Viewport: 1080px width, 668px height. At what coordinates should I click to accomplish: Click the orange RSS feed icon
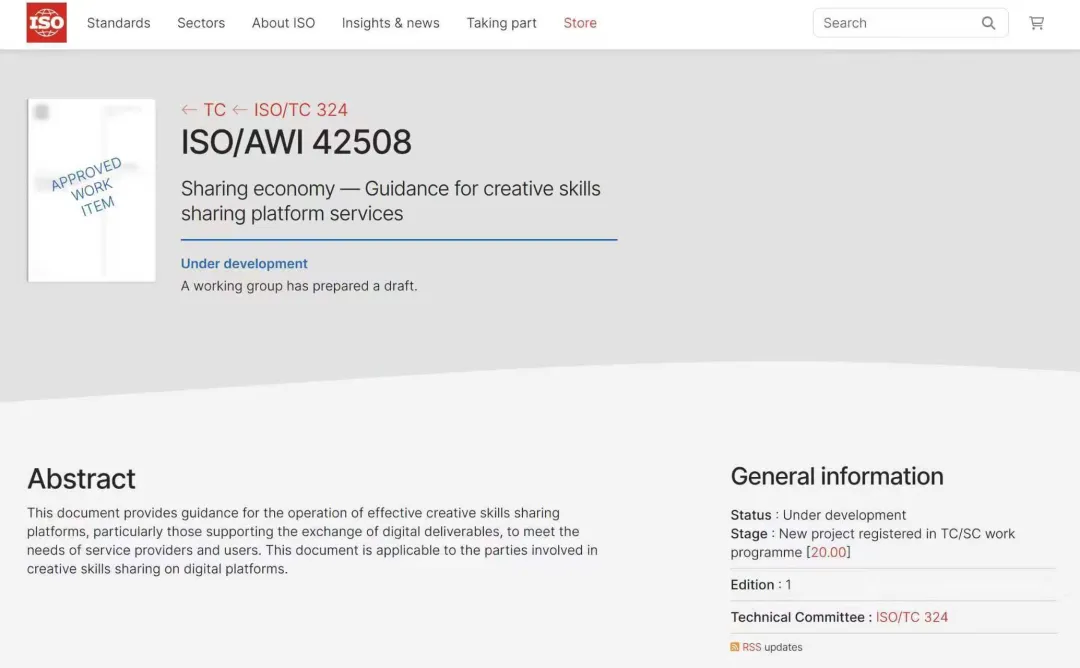click(735, 647)
